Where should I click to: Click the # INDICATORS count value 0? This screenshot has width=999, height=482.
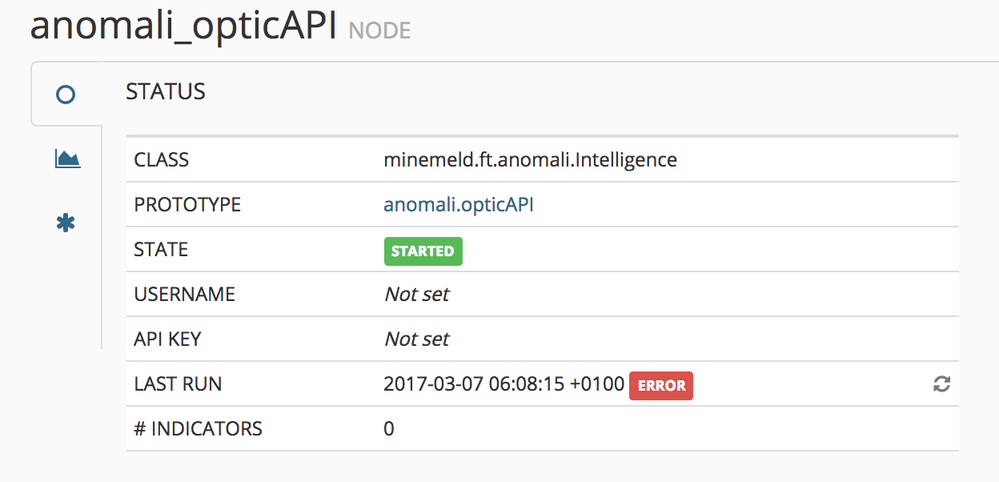pyautogui.click(x=389, y=429)
